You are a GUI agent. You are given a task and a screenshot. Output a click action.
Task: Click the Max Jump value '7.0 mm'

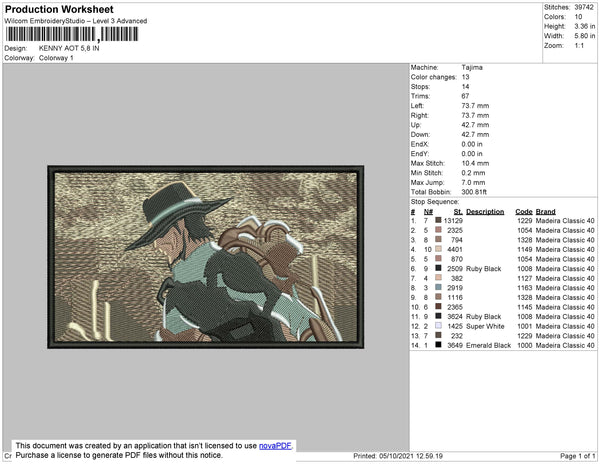pyautogui.click(x=473, y=182)
